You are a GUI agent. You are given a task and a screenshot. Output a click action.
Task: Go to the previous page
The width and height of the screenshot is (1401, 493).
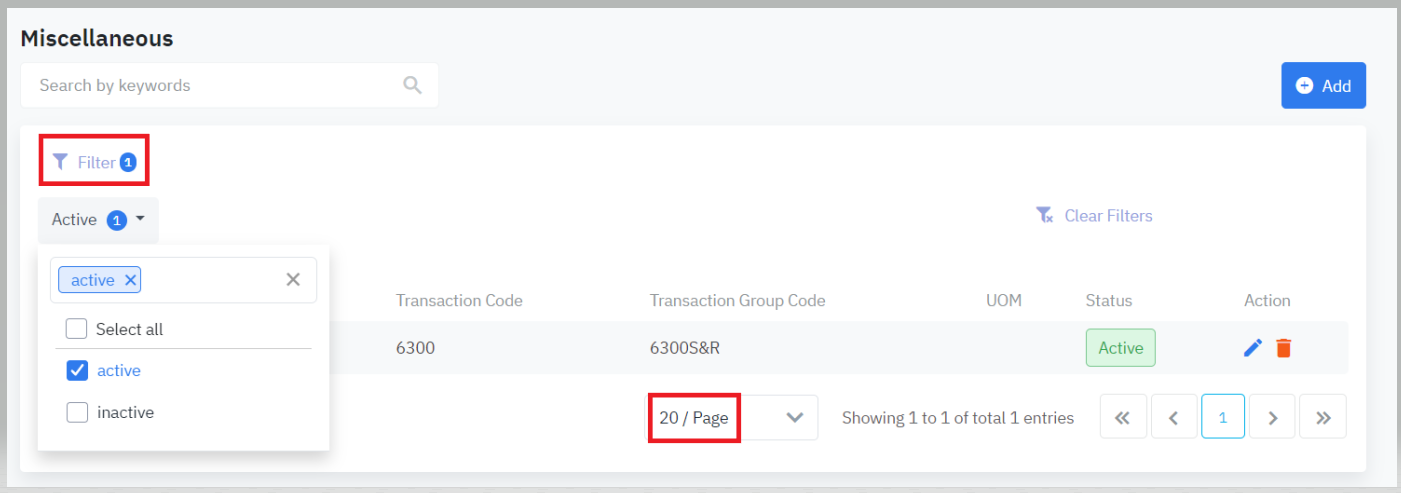click(1173, 417)
